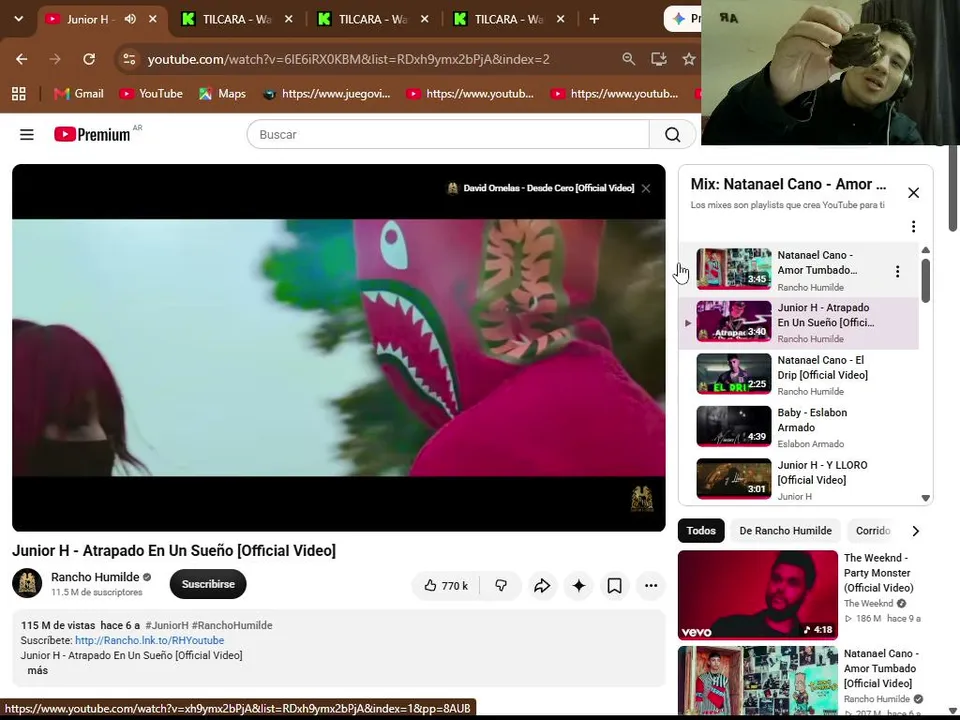Open the Gmail bookmark
This screenshot has height=720, width=960.
pos(78,94)
